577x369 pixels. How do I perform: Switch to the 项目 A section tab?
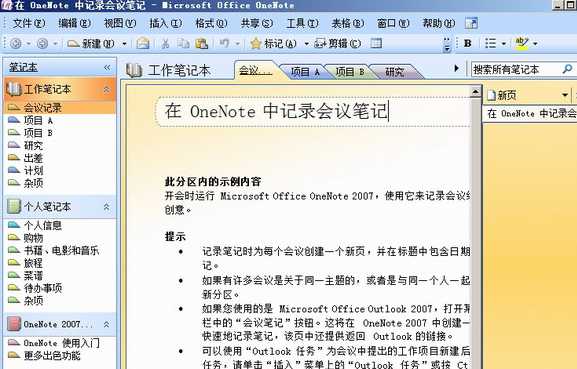[x=305, y=72]
